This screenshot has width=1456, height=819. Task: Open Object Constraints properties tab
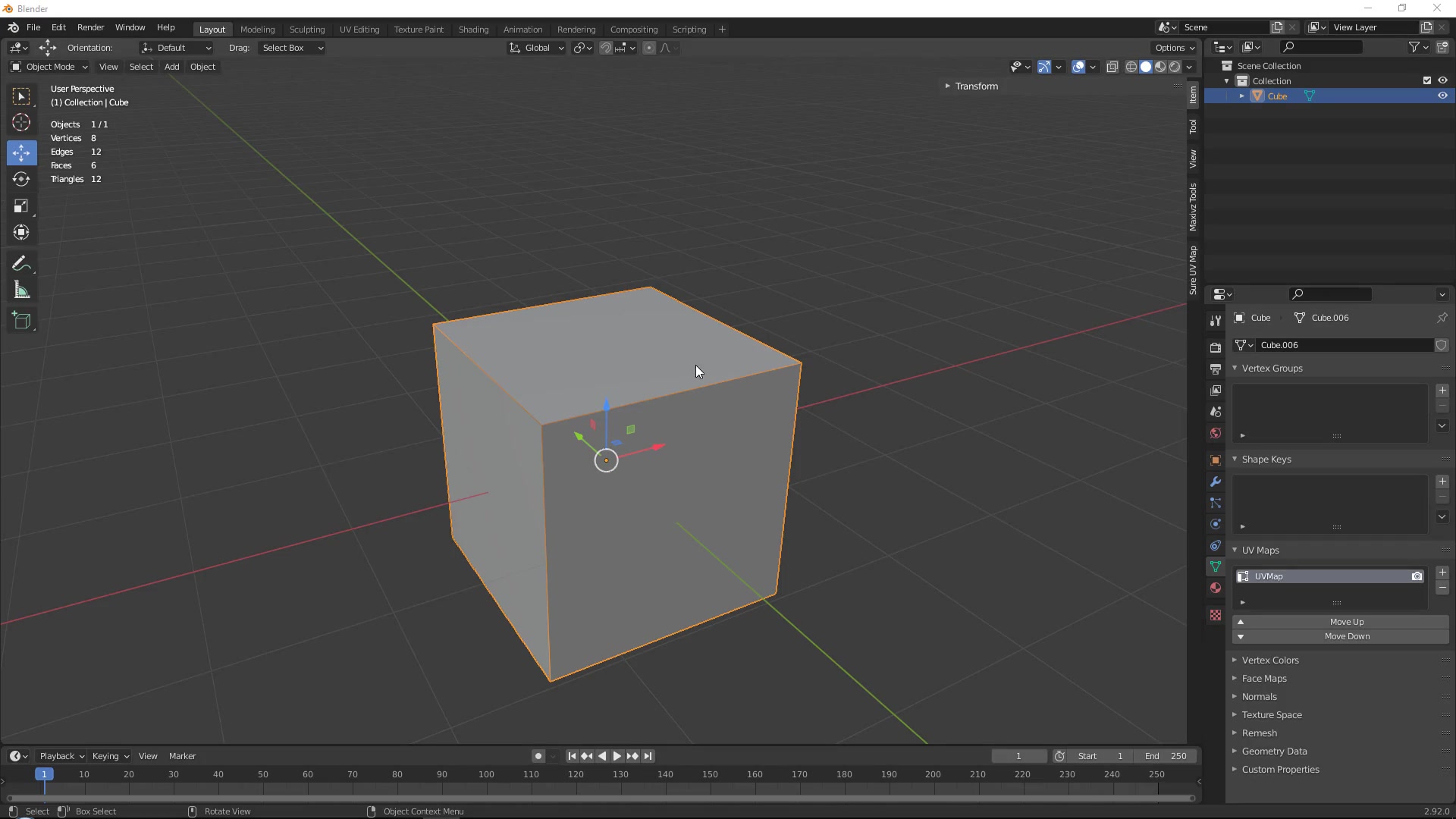(1216, 545)
